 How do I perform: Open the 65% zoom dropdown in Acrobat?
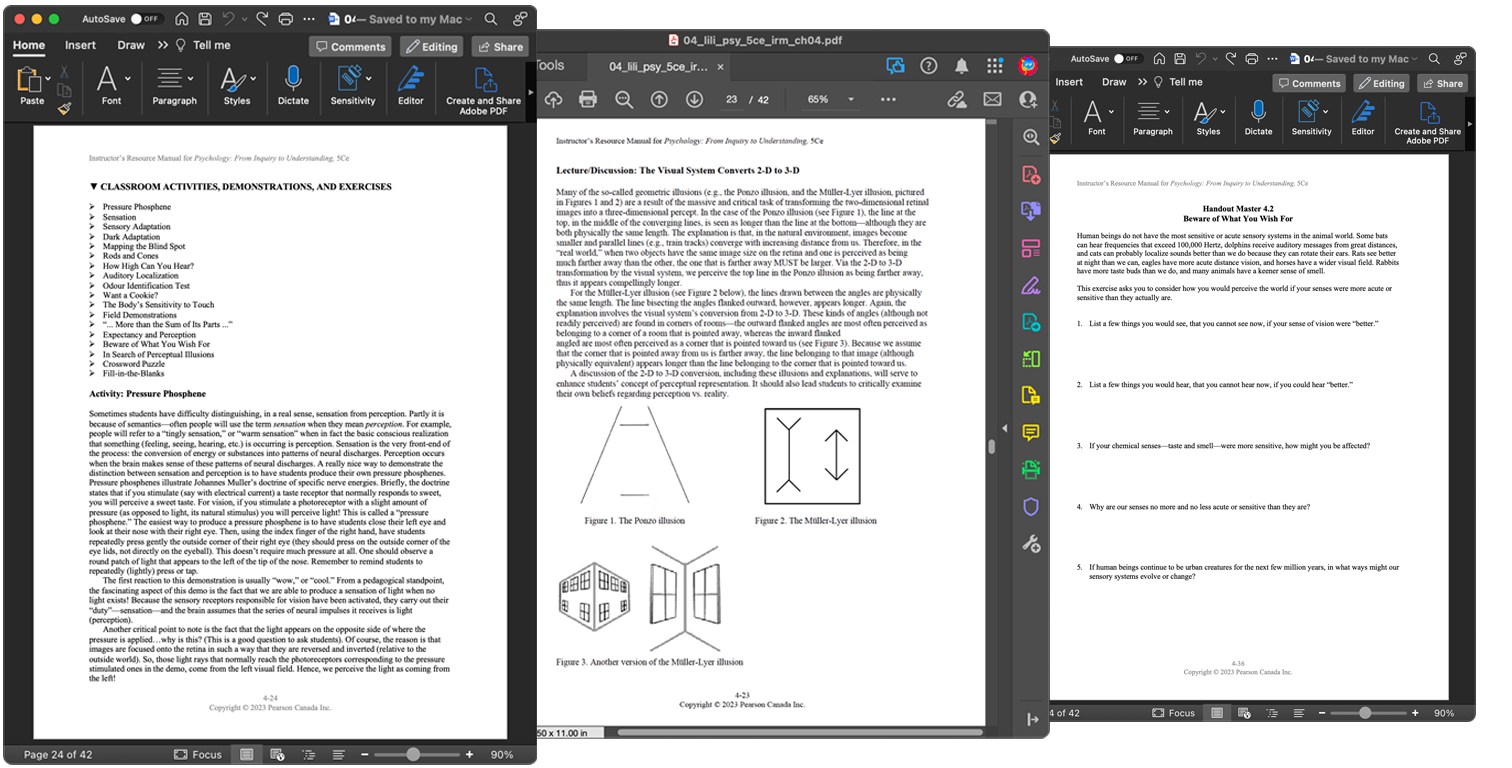(851, 99)
